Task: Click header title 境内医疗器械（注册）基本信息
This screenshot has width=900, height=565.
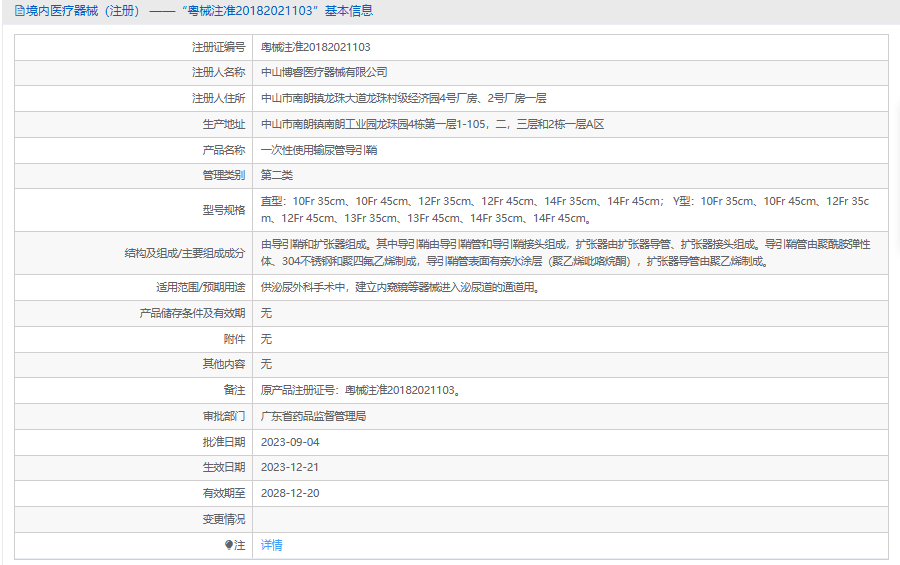Action: (x=200, y=11)
